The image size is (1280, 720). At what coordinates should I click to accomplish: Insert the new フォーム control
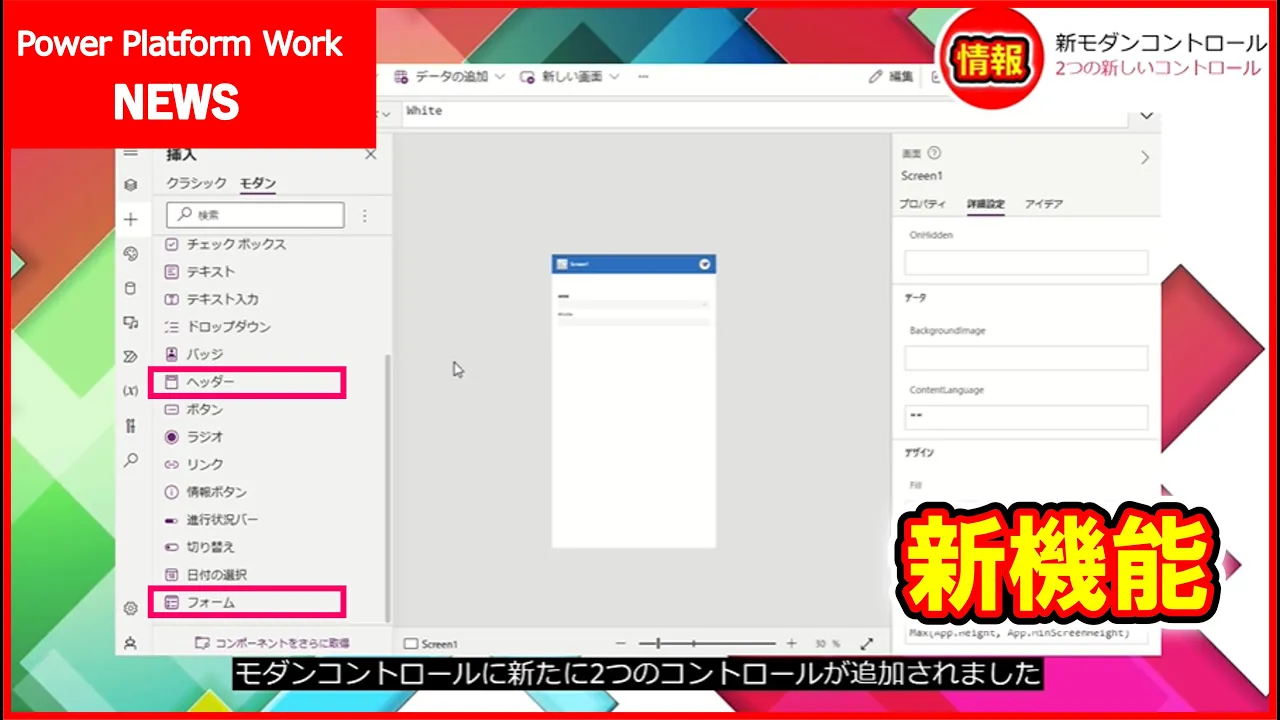tap(247, 602)
